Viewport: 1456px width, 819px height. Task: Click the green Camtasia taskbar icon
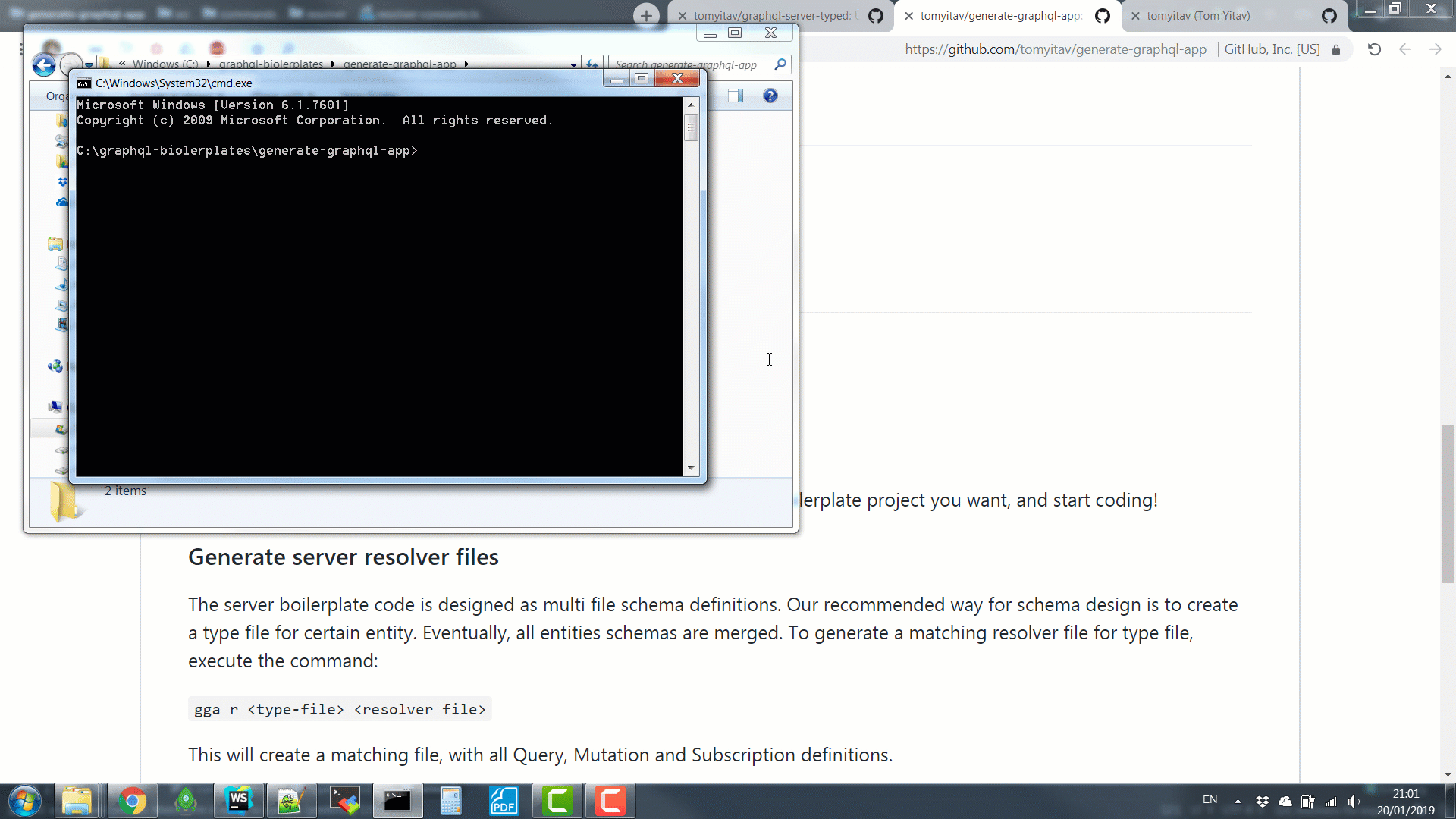click(x=557, y=801)
